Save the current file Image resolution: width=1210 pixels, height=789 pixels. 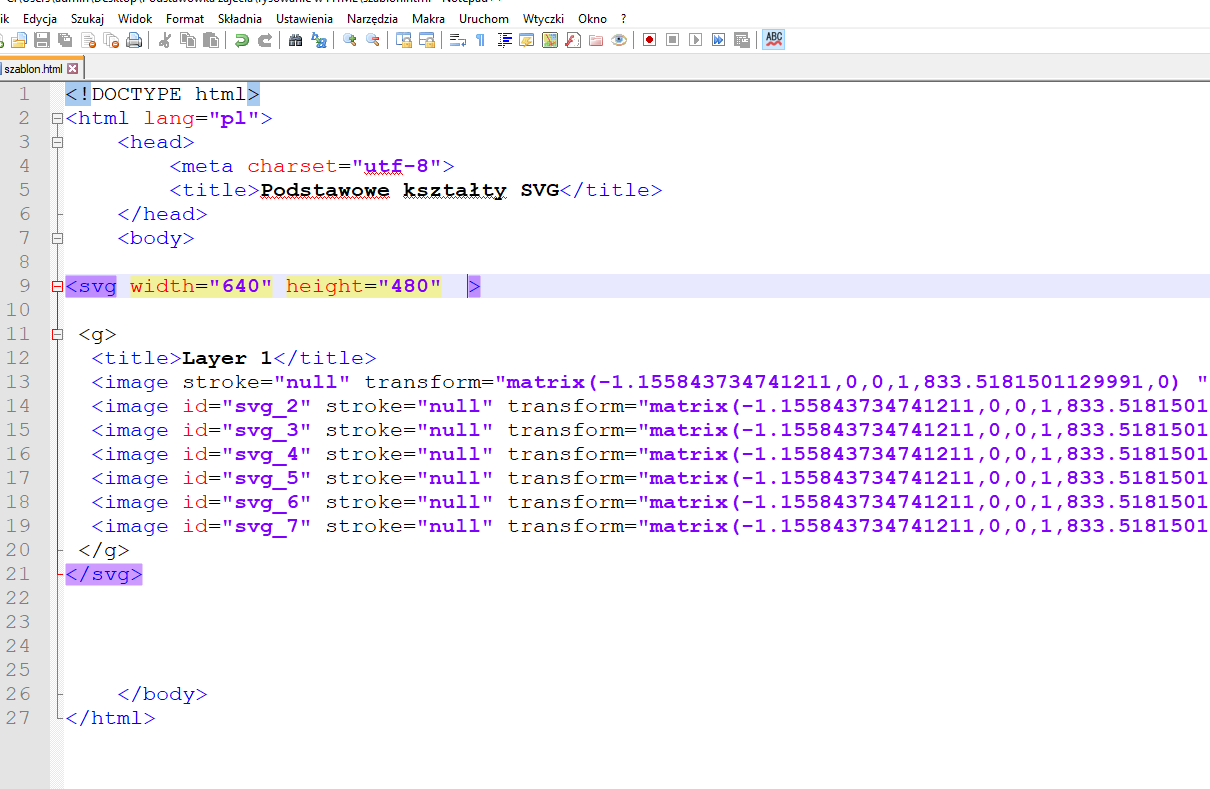pyautogui.click(x=42, y=40)
